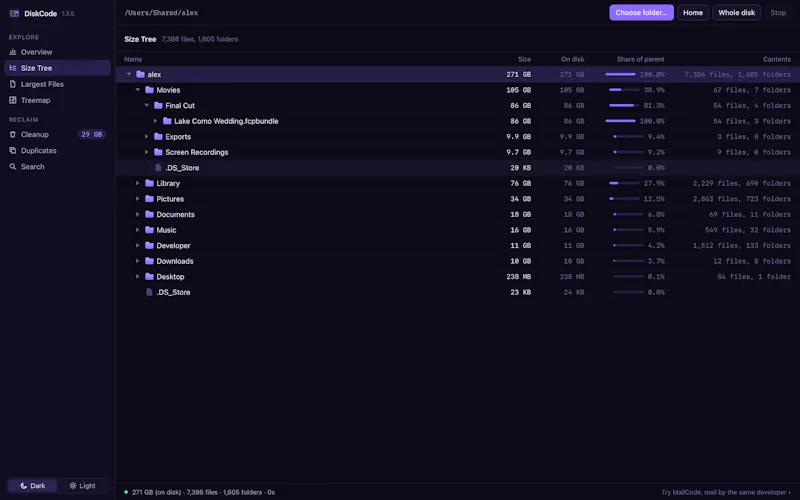Screen dimensions: 800x500
Task: Expand the Screen Recordings folder
Action: click(146, 152)
